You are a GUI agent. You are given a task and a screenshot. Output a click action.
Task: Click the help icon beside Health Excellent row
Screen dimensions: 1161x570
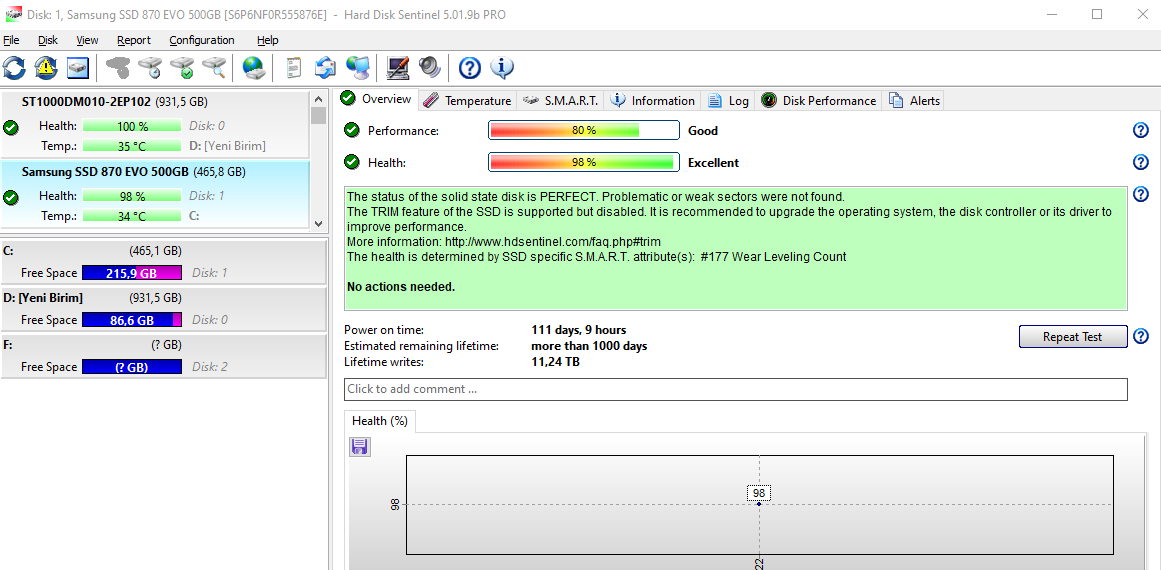1141,162
